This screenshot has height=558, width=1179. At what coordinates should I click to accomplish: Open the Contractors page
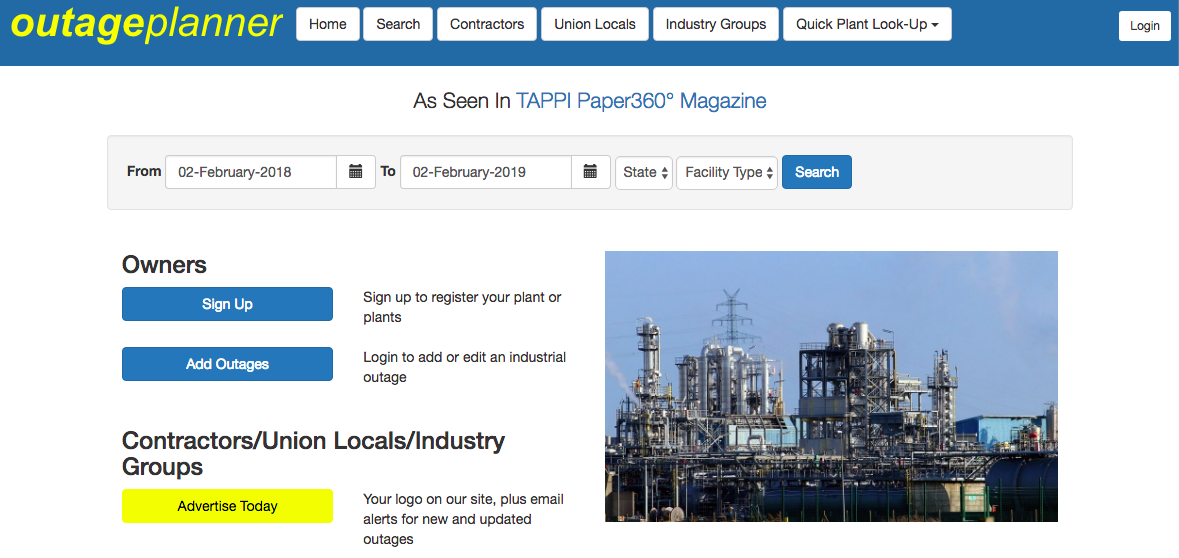[x=487, y=24]
